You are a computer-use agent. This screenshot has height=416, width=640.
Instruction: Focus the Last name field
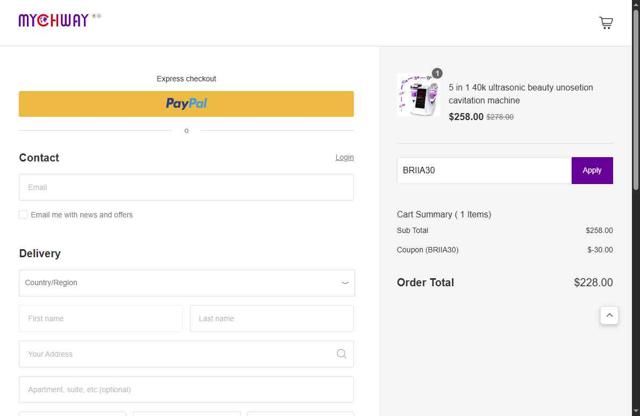pyautogui.click(x=271, y=318)
